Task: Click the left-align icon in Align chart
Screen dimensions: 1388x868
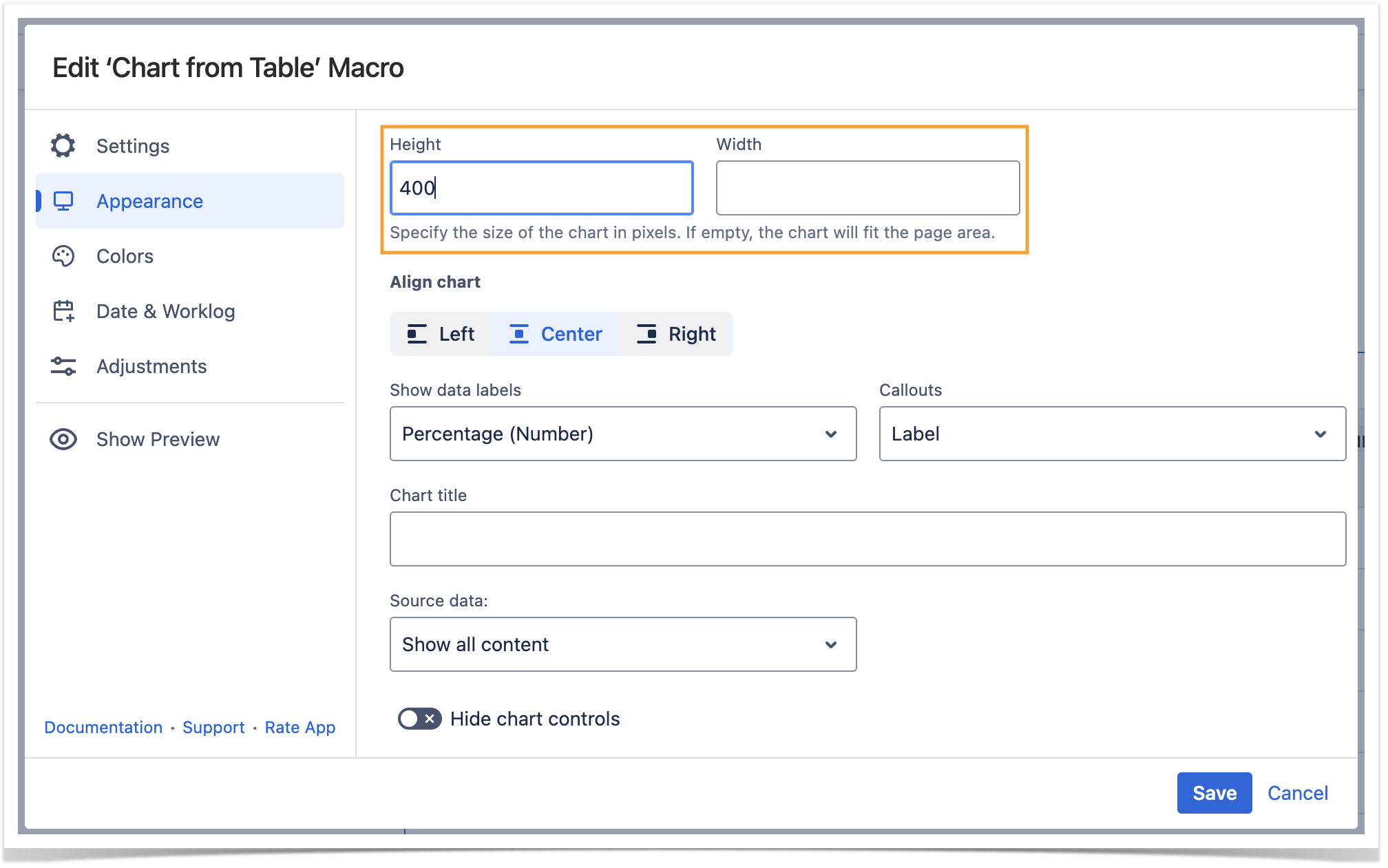Action: [417, 334]
